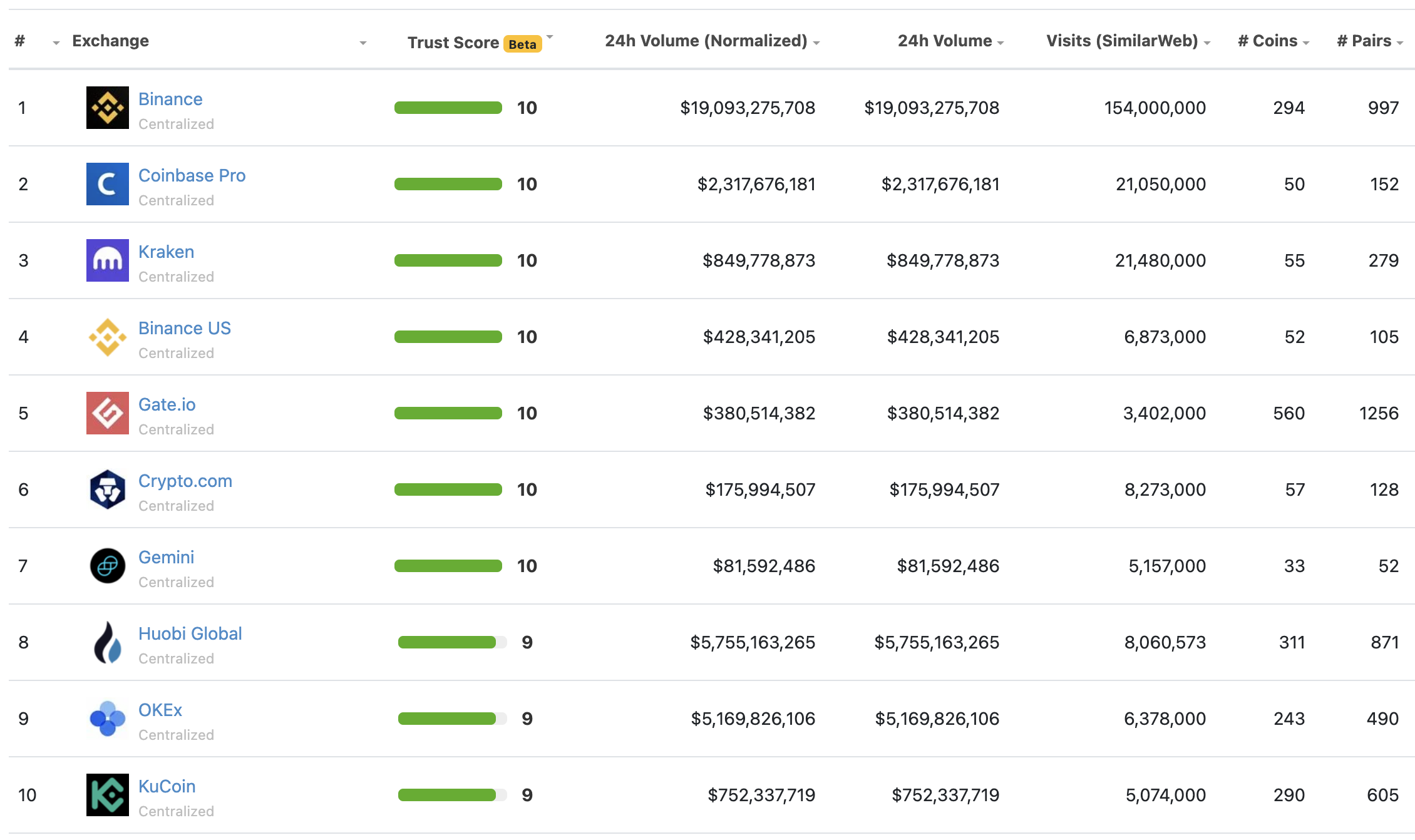The height and width of the screenshot is (840, 1415).
Task: Select Gemini 24h volume $81,592,486
Action: (948, 566)
